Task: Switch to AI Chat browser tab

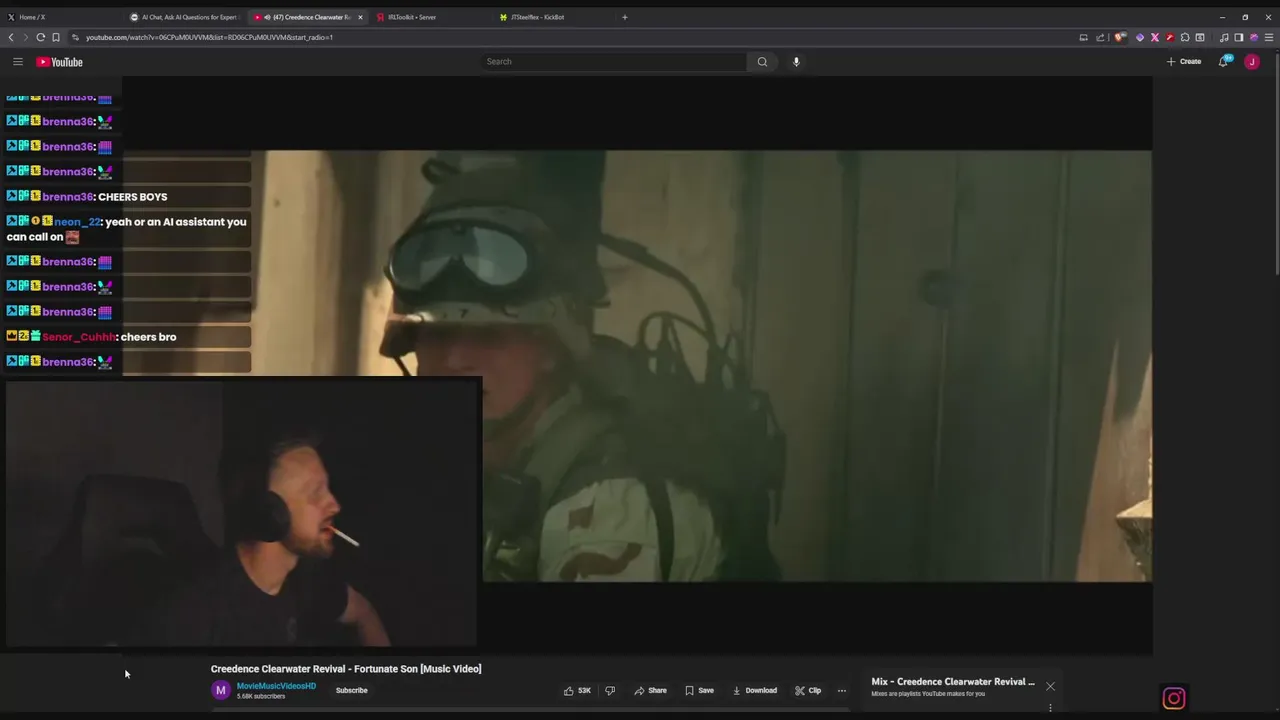Action: 183,17
